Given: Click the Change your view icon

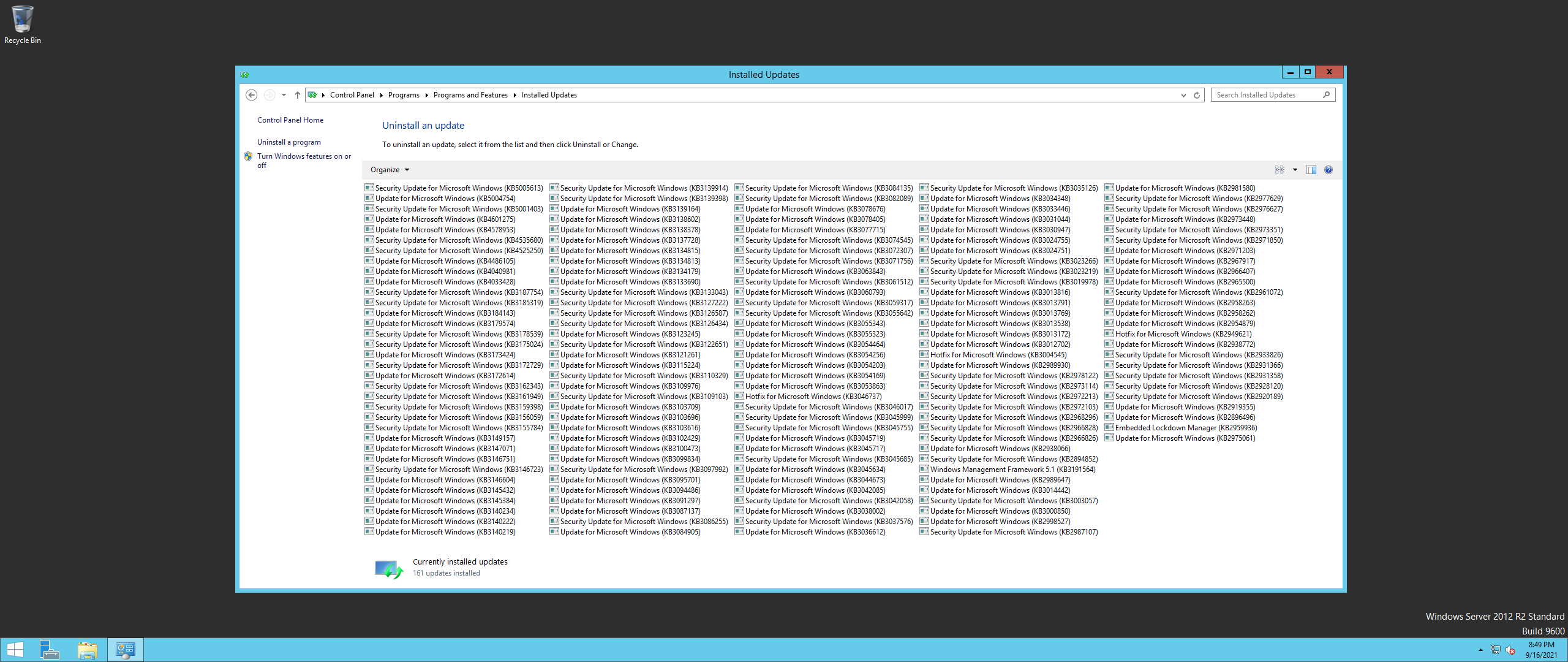Looking at the screenshot, I should pos(1280,170).
